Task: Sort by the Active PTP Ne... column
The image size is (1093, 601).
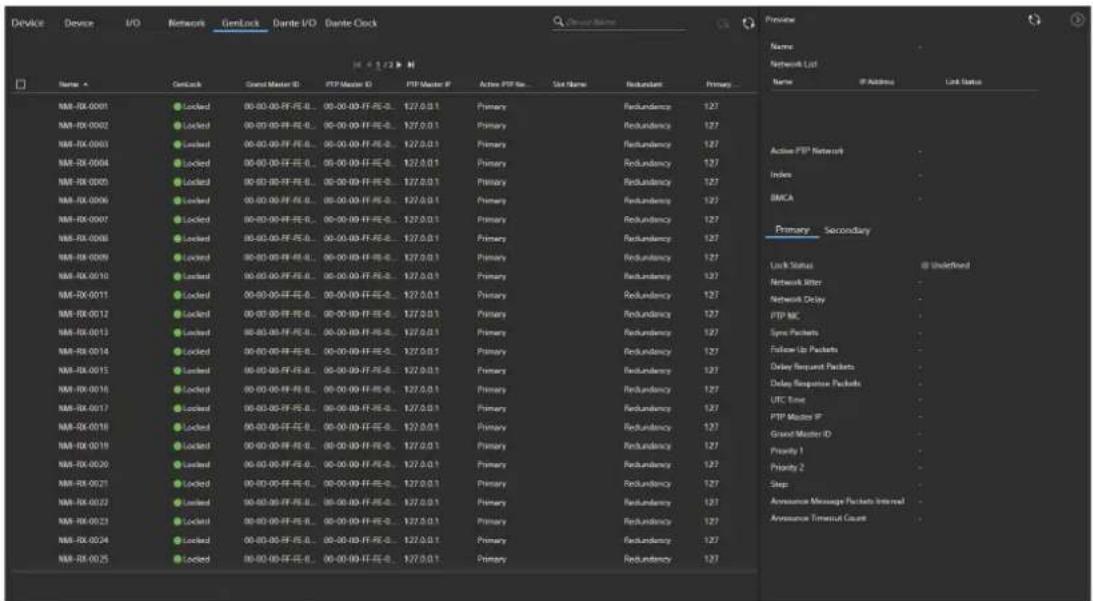Action: click(x=503, y=84)
